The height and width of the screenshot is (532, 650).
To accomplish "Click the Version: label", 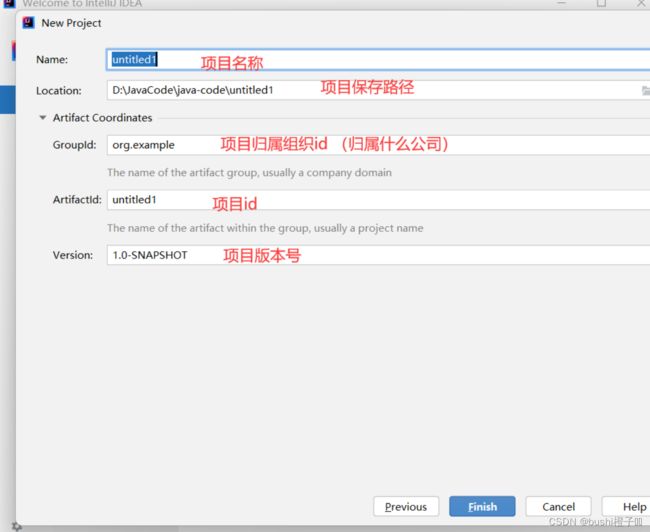I will (73, 255).
